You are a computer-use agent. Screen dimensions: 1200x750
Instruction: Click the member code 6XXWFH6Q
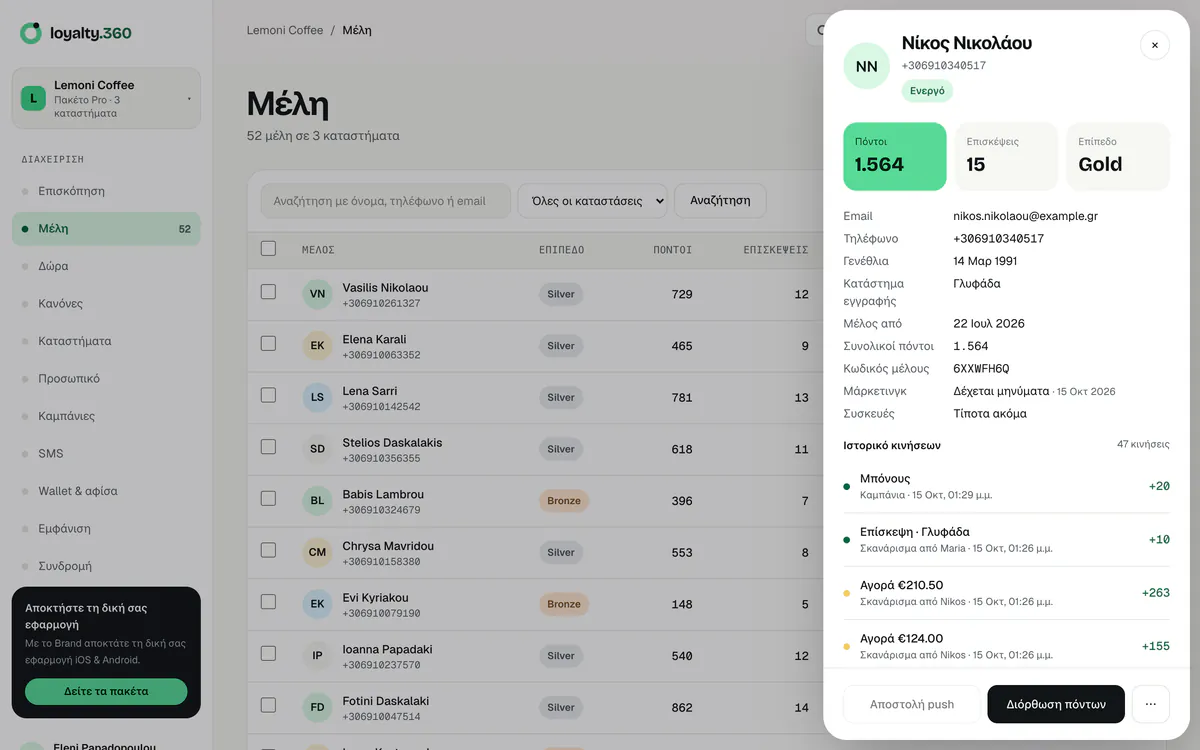click(x=982, y=369)
